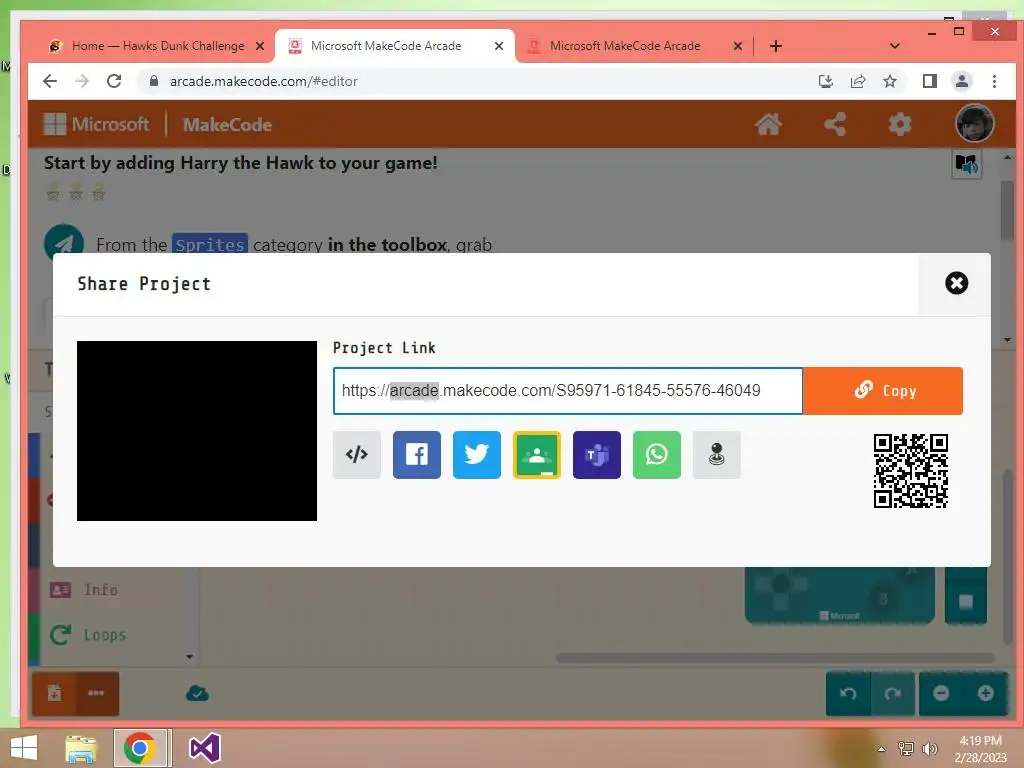The image size is (1024, 768).
Task: Click the workspace horizontal scrollbar
Action: pos(775,658)
